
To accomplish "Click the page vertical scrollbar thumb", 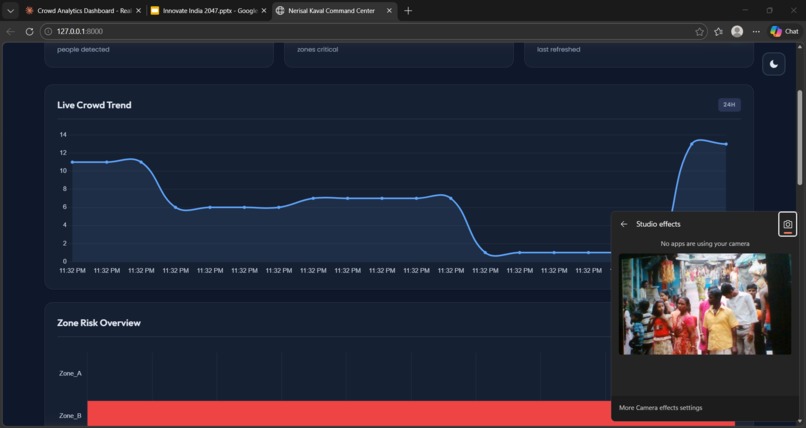I will 799,137.
